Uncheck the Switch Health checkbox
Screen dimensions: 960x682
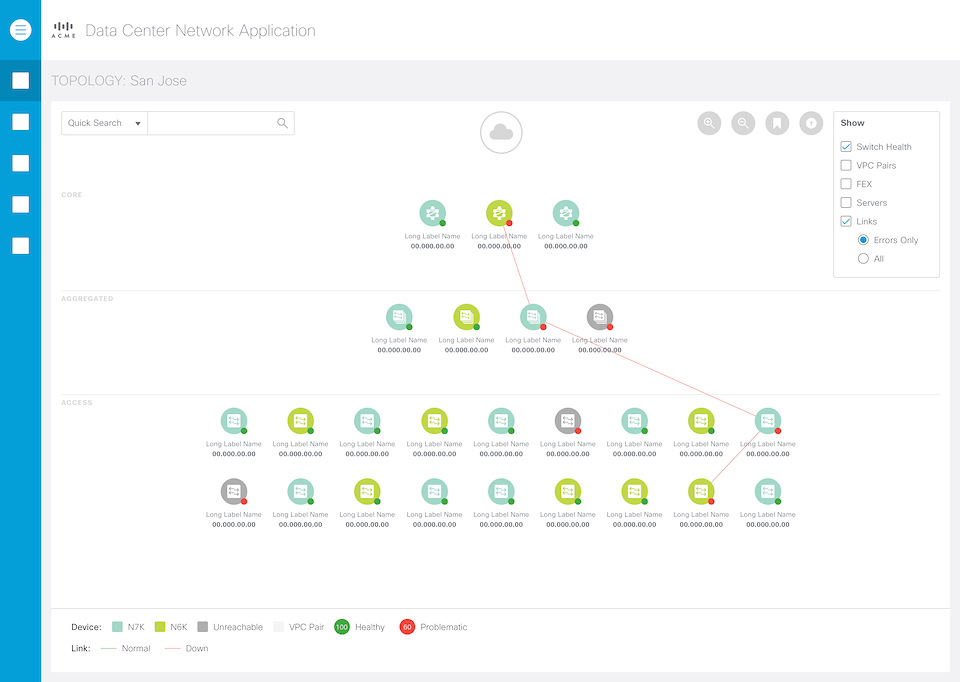[846, 147]
